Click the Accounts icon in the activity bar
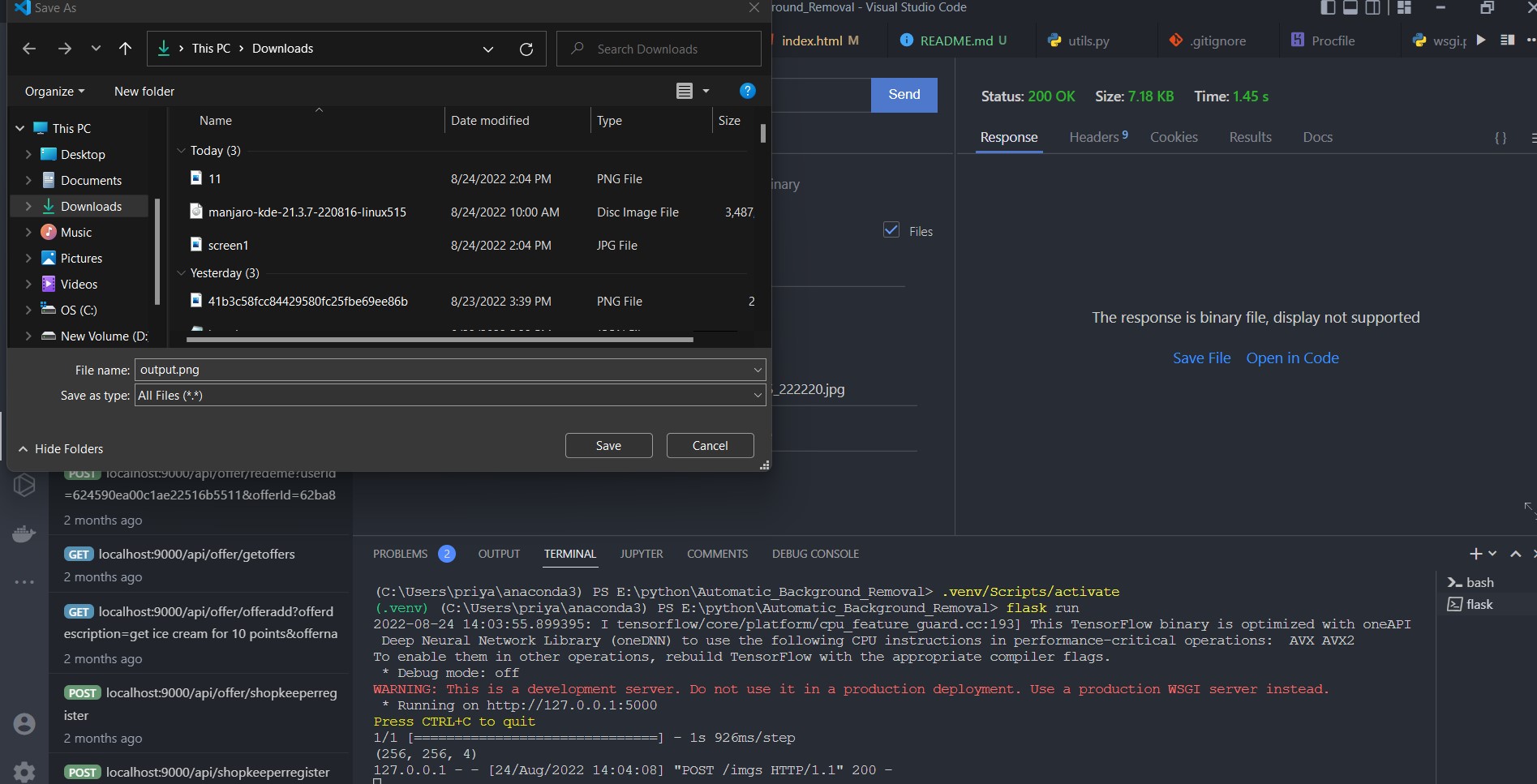Image resolution: width=1537 pixels, height=784 pixels. pyautogui.click(x=24, y=724)
